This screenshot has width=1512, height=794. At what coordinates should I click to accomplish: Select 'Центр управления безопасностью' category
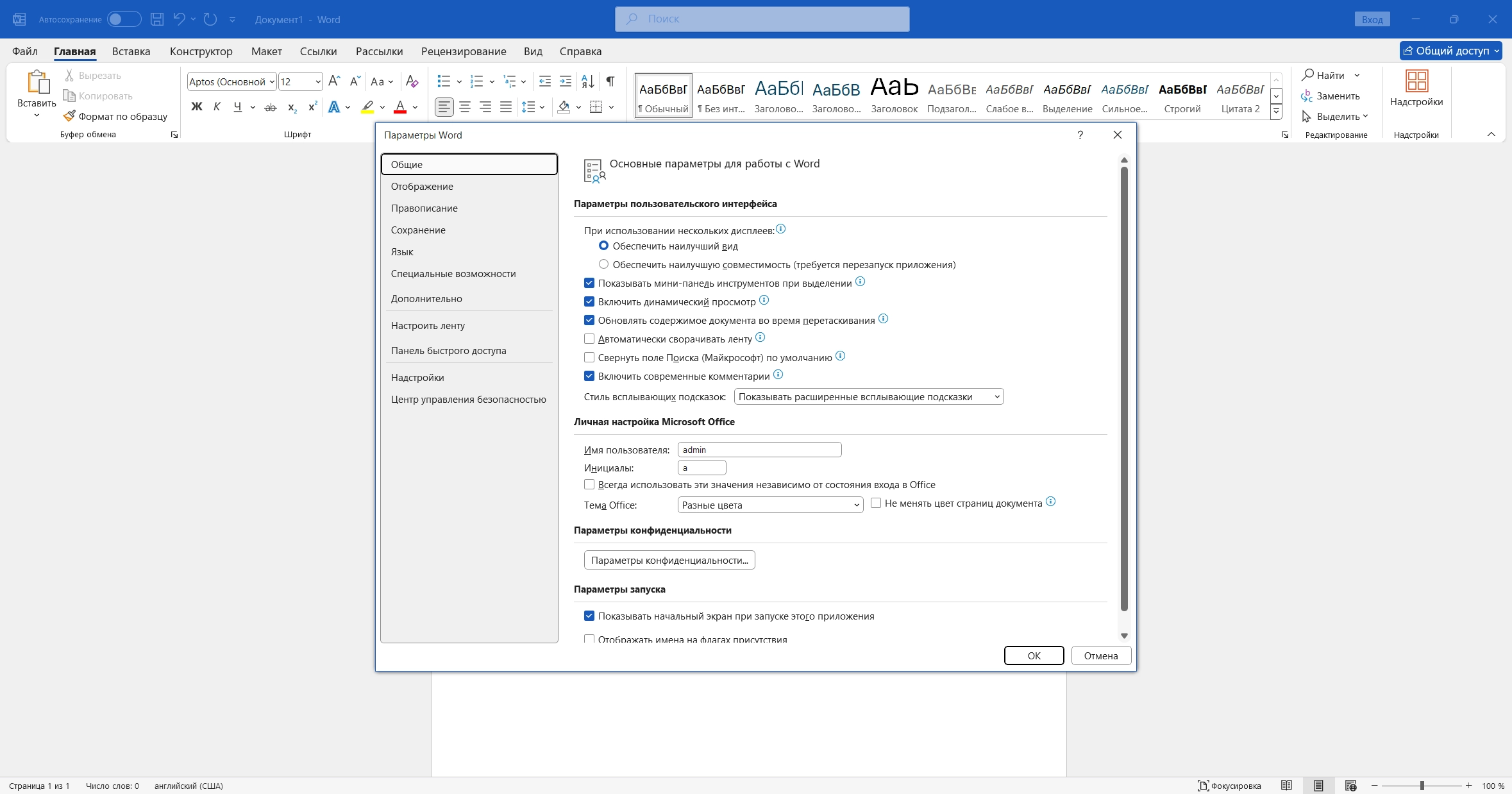469,399
